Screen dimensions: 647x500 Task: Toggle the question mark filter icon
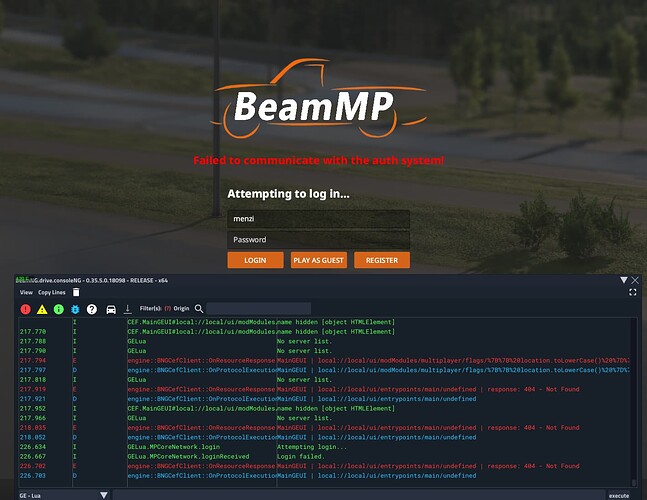click(92, 309)
